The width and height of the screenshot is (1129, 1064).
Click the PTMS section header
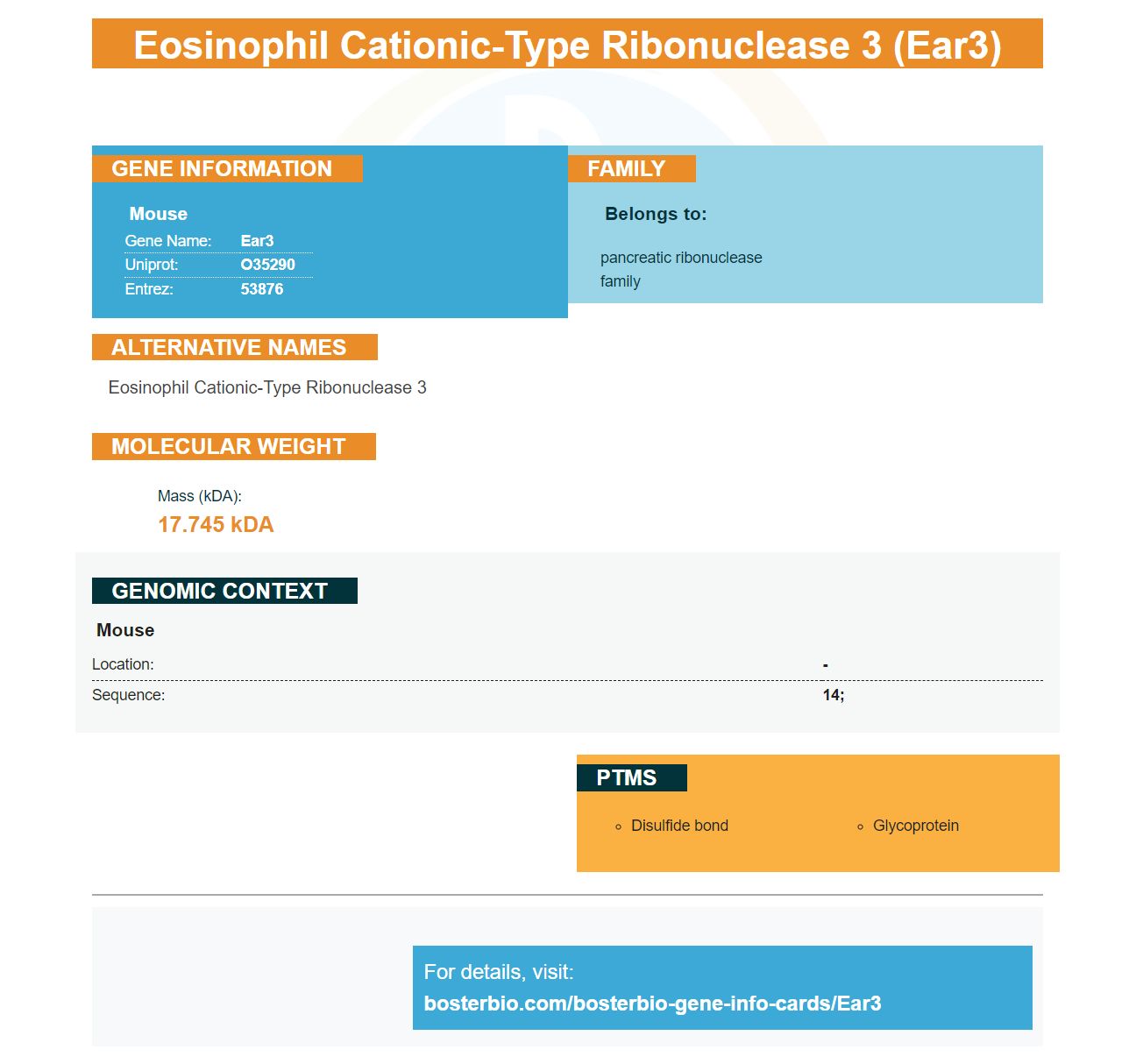[x=631, y=777]
